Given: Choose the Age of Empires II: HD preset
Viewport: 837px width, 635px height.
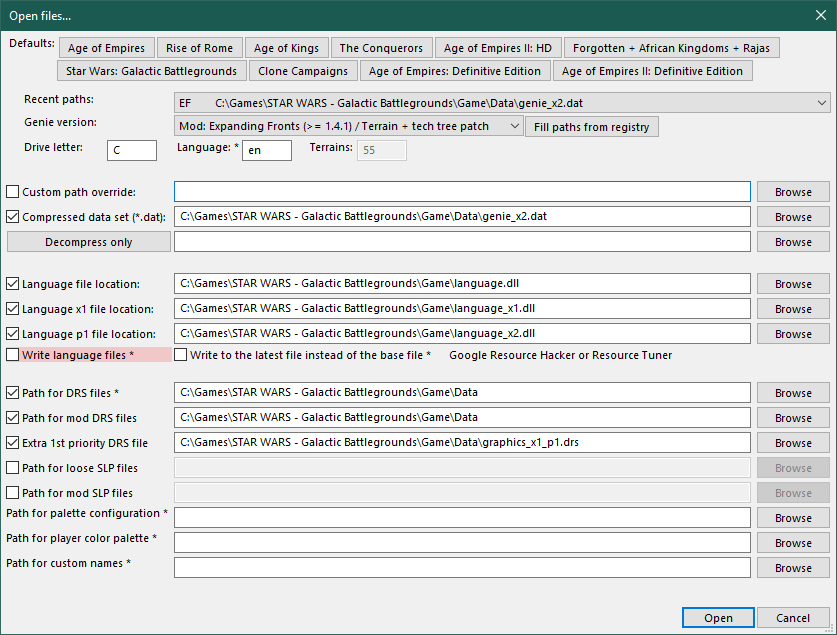Looking at the screenshot, I should click(x=497, y=48).
